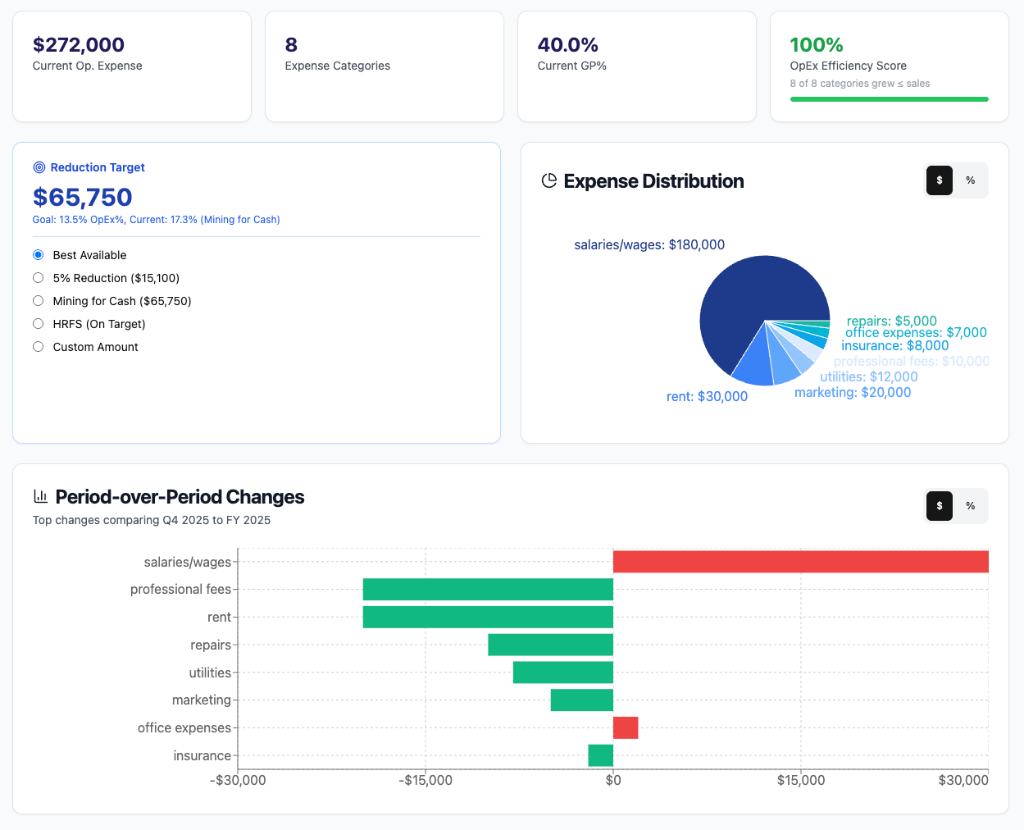The width and height of the screenshot is (1024, 830).
Task: Click the $272,000 Current Op. Expense value
Action: (x=78, y=44)
